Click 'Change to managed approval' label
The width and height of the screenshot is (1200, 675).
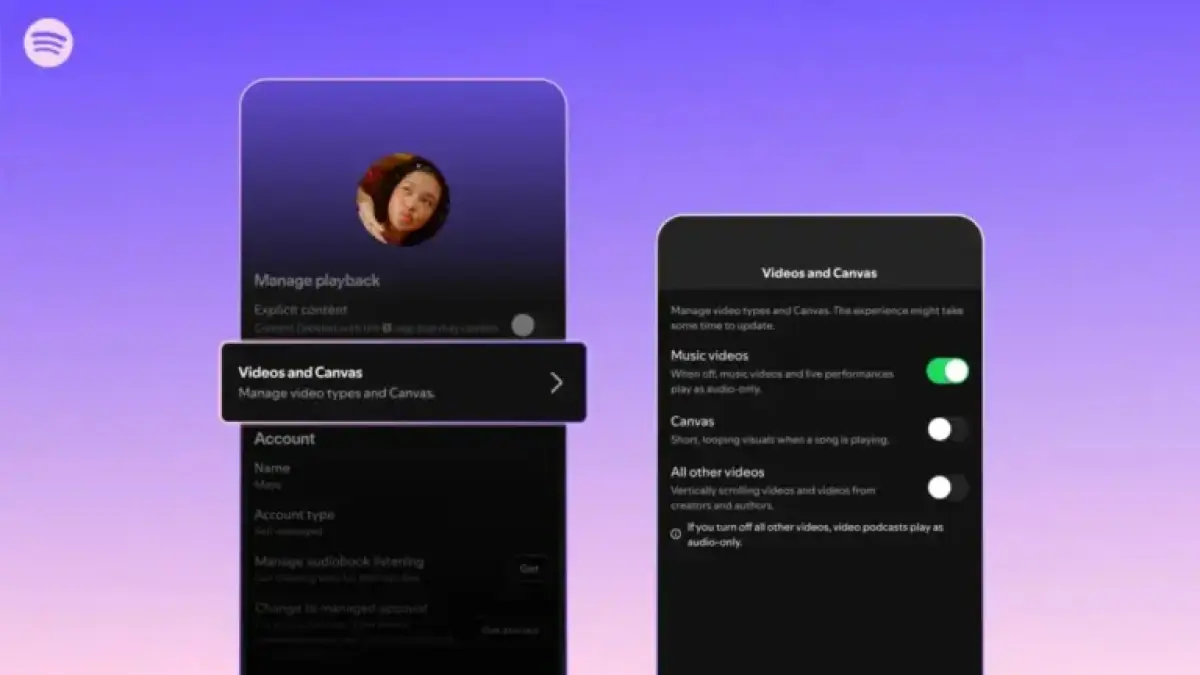coord(341,608)
